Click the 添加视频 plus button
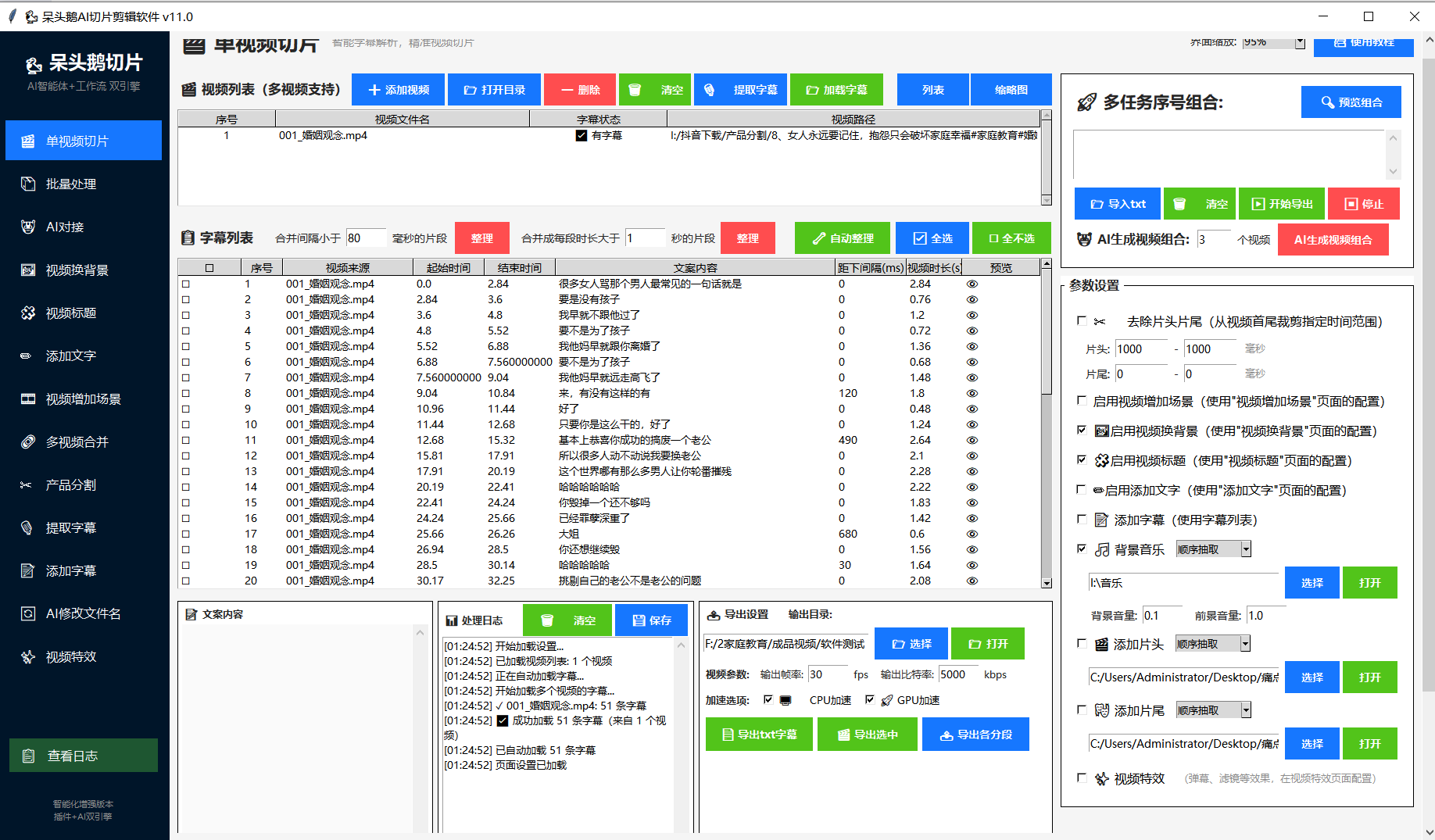Image resolution: width=1435 pixels, height=840 pixels. (398, 90)
